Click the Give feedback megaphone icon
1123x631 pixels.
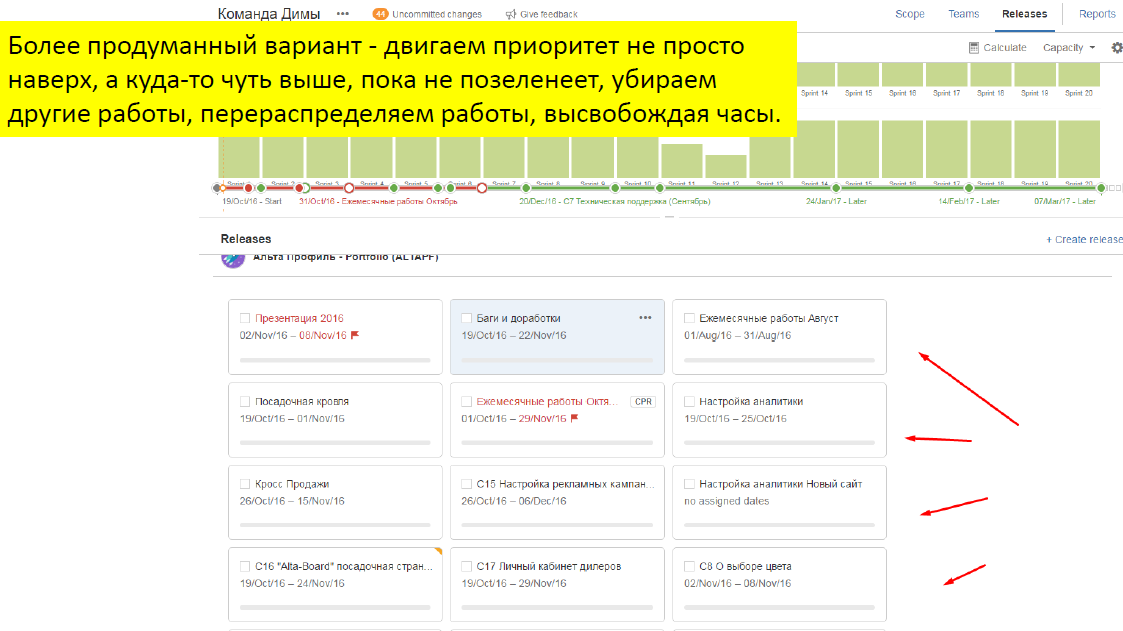[511, 14]
